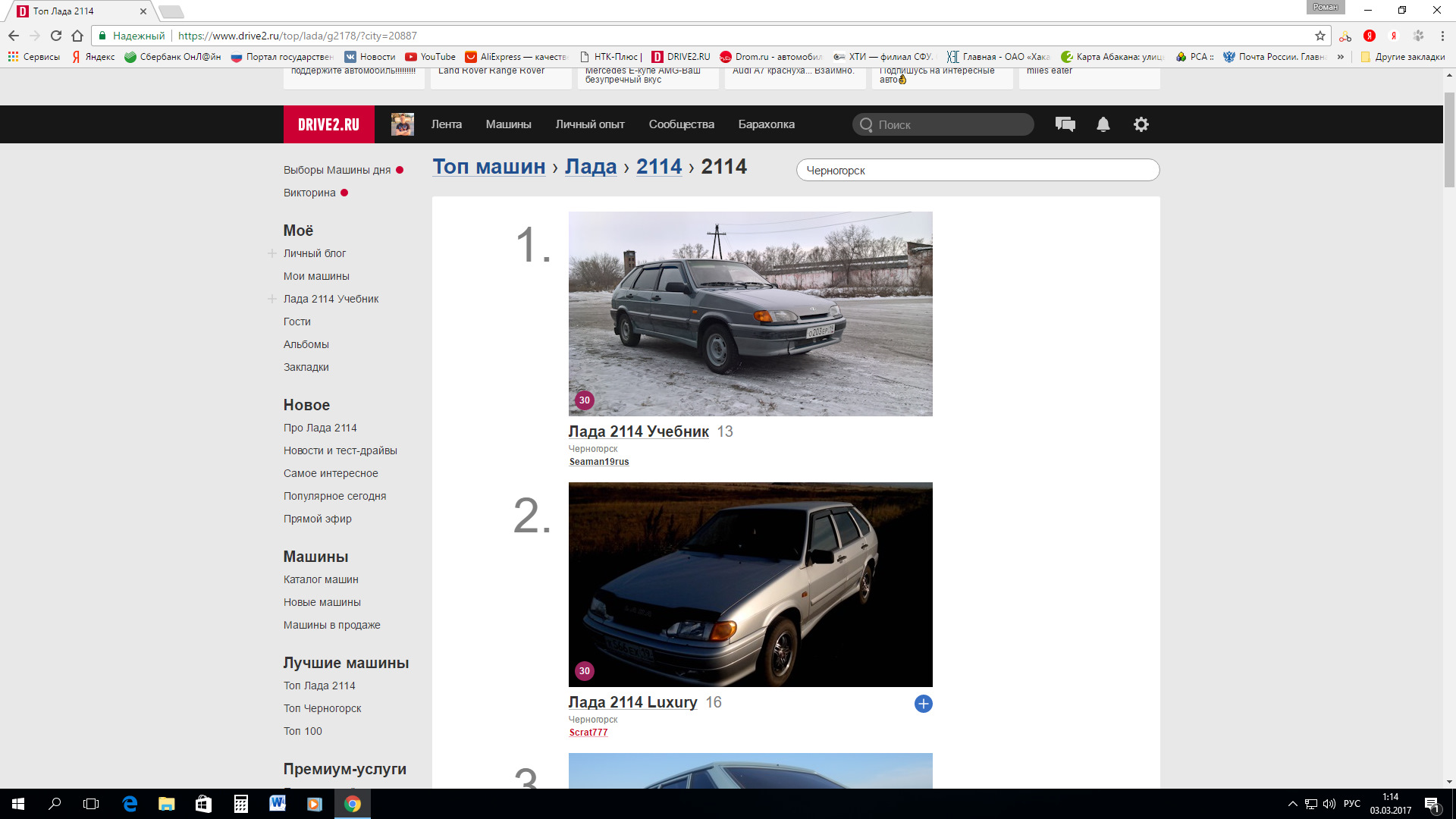The height and width of the screenshot is (819, 1456).
Task: Open the Word app in the taskbar
Action: pos(278,804)
